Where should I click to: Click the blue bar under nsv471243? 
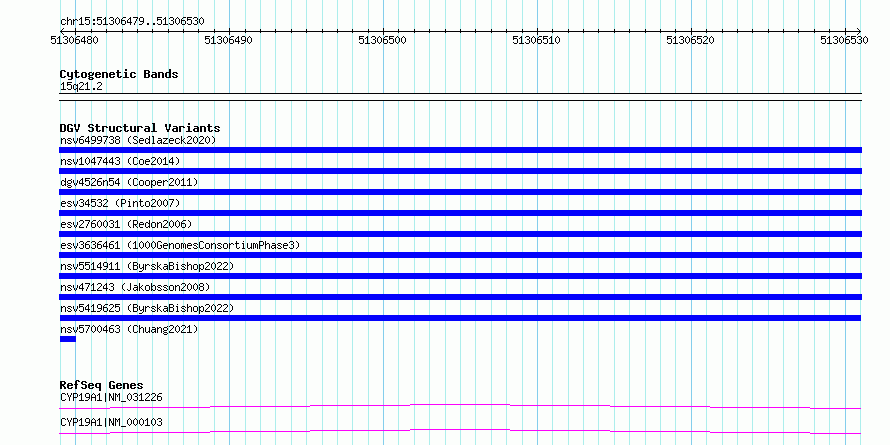point(460,297)
